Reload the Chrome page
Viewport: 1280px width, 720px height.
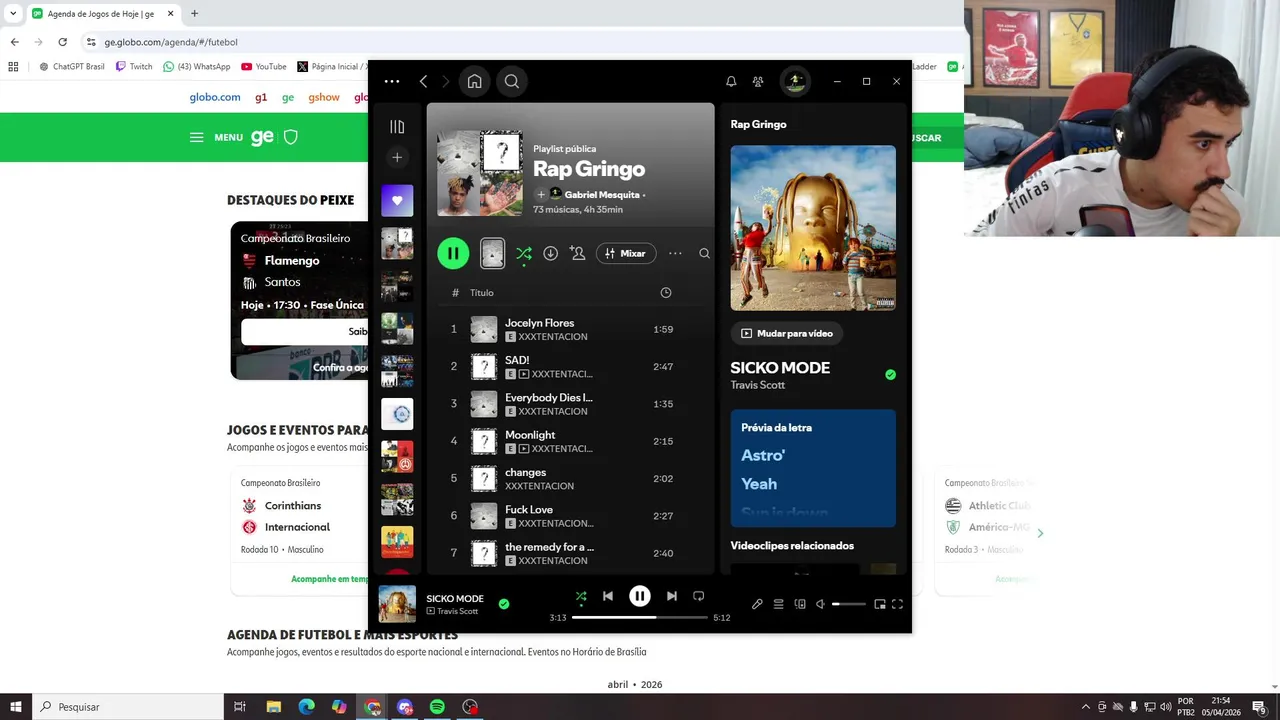click(x=62, y=42)
